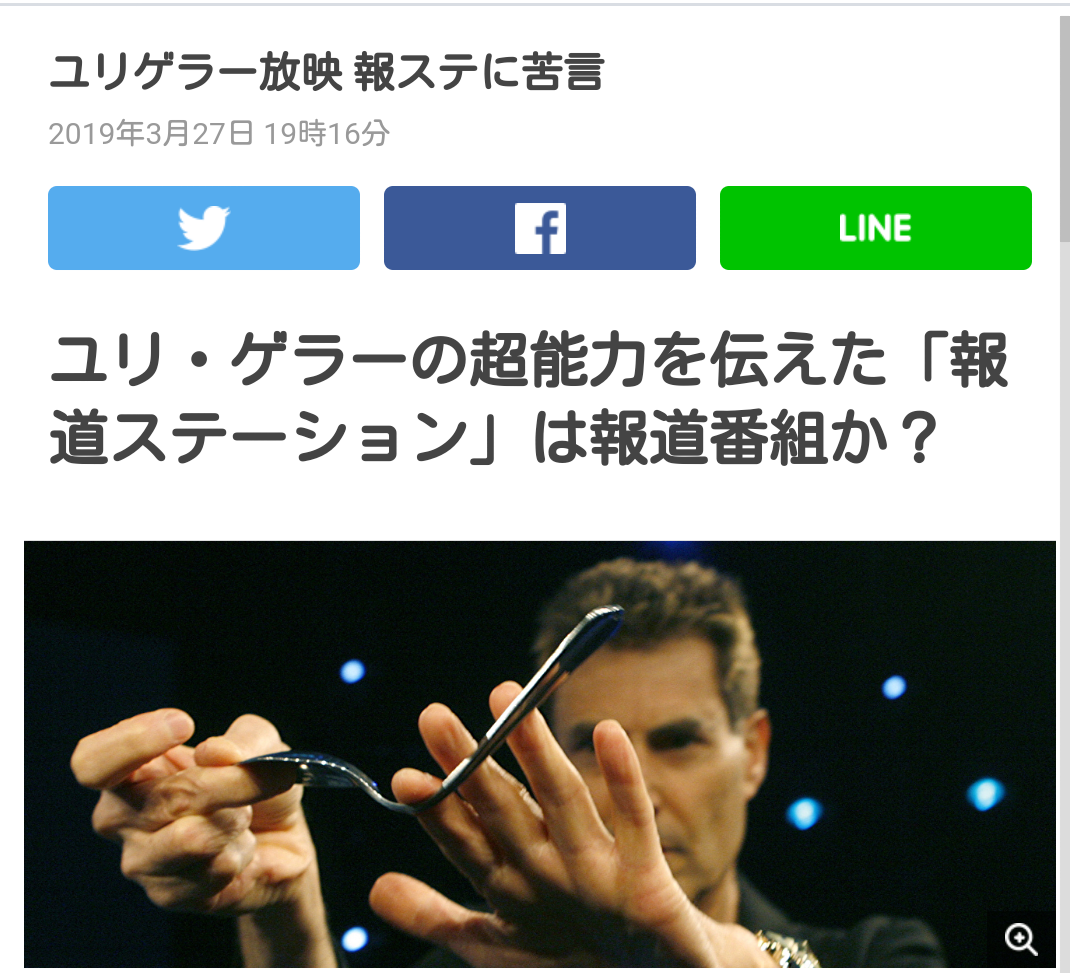Click a blue stage light in the photo
1070x973 pixels.
pos(353,671)
